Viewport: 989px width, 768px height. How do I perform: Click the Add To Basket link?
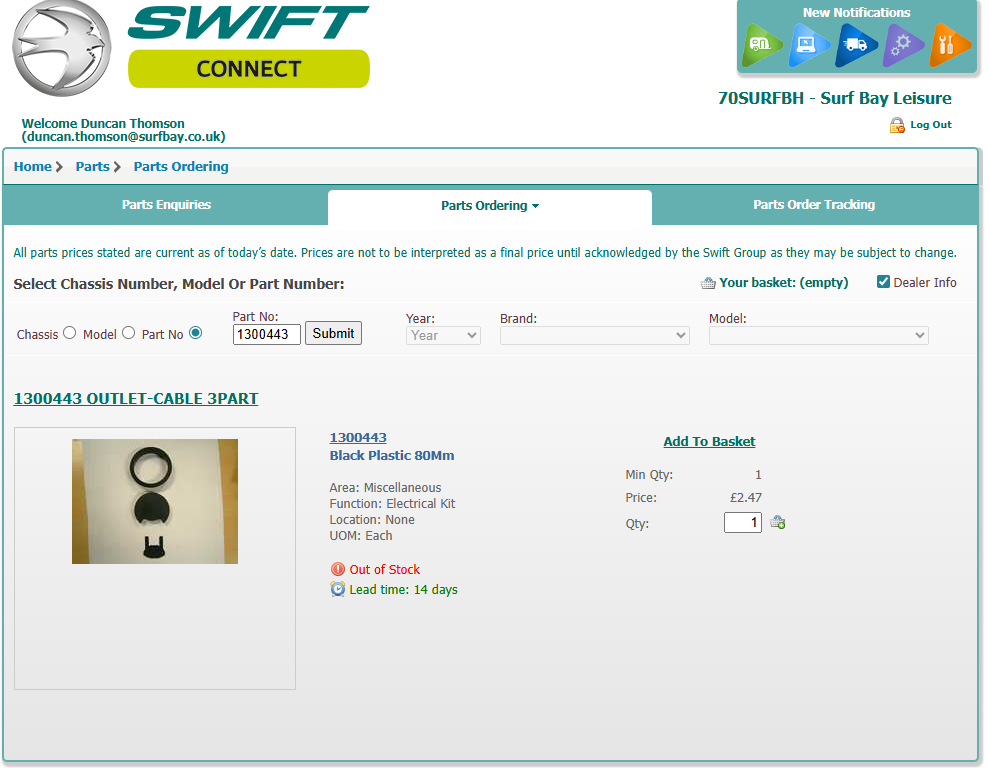pos(709,441)
